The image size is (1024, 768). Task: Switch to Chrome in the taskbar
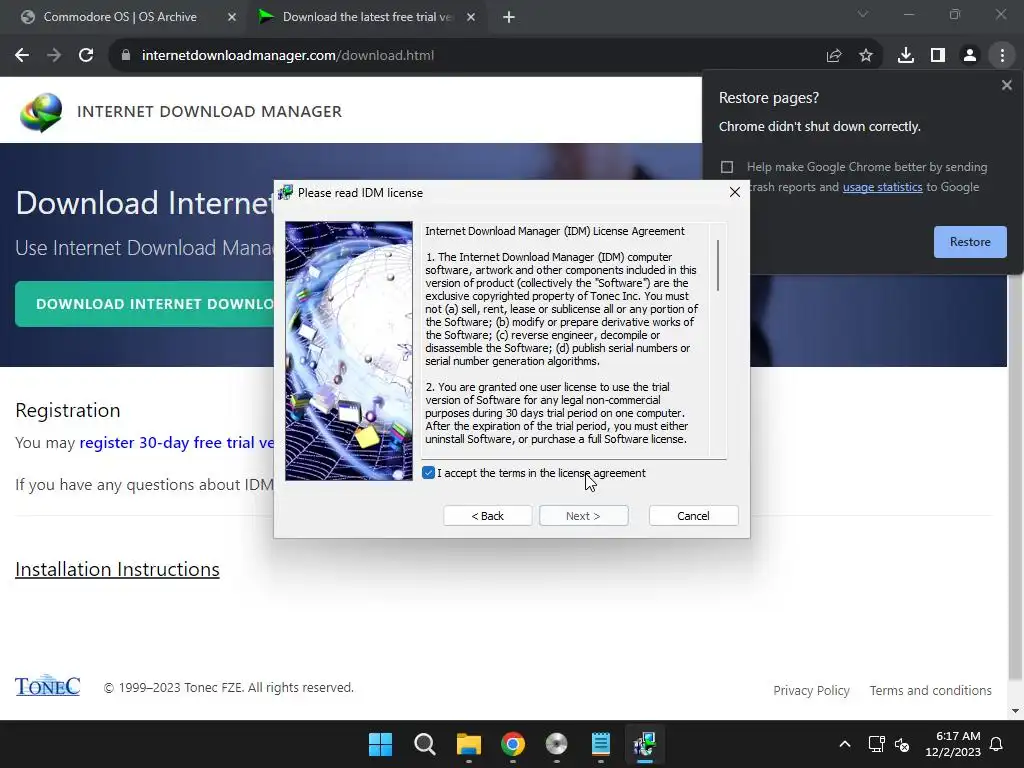pos(513,744)
